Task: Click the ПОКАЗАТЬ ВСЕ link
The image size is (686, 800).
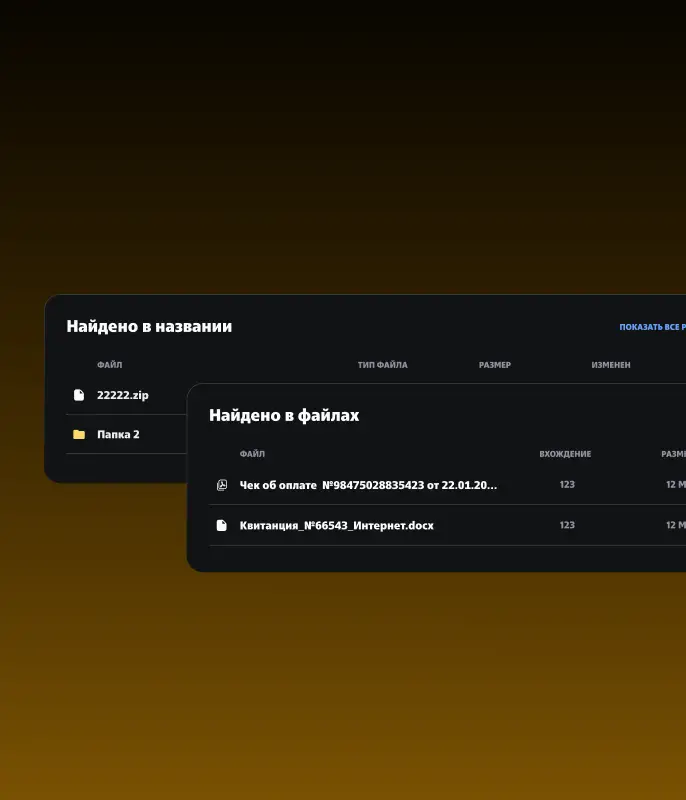Action: tap(652, 327)
